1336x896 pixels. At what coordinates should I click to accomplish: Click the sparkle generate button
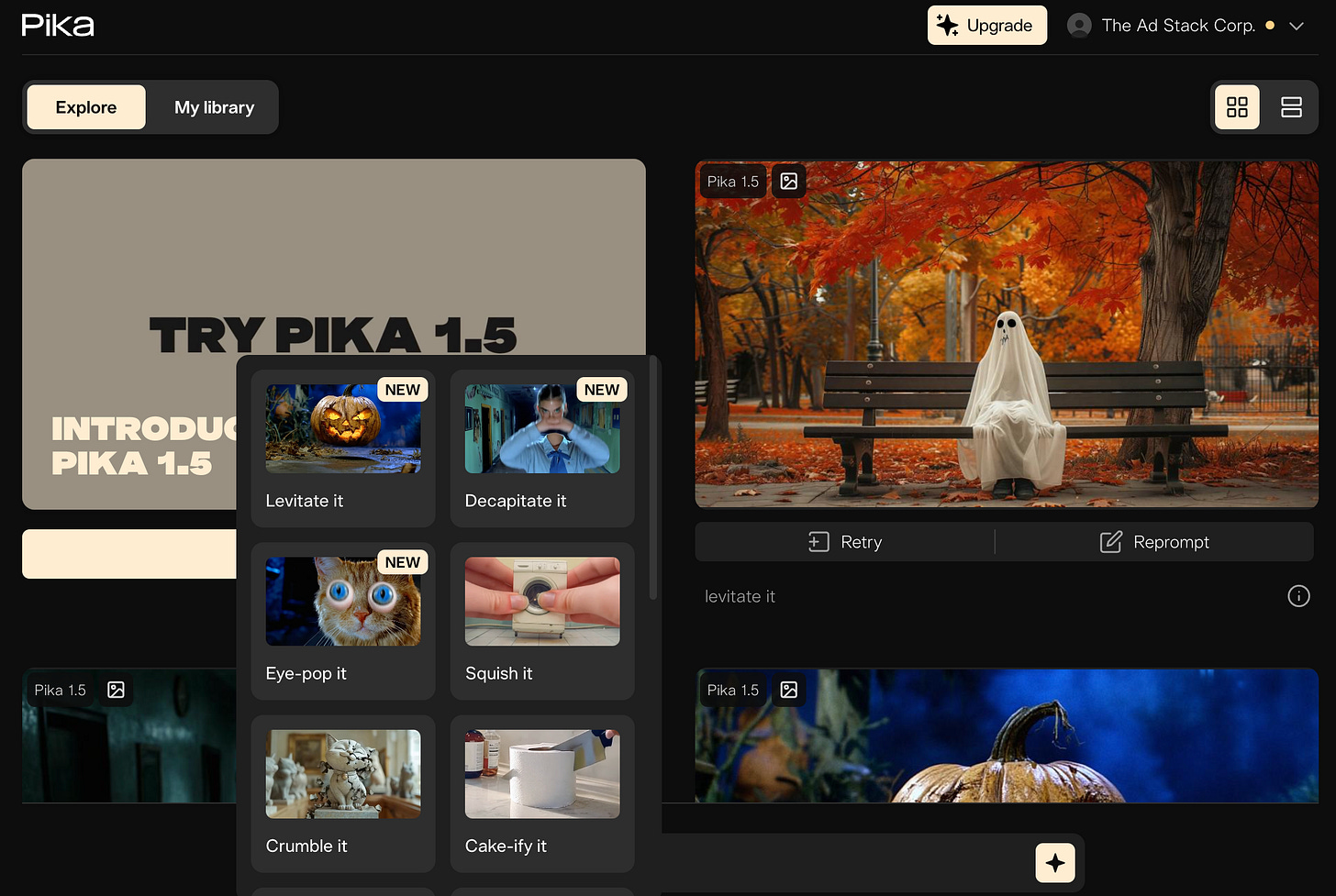[x=1055, y=863]
